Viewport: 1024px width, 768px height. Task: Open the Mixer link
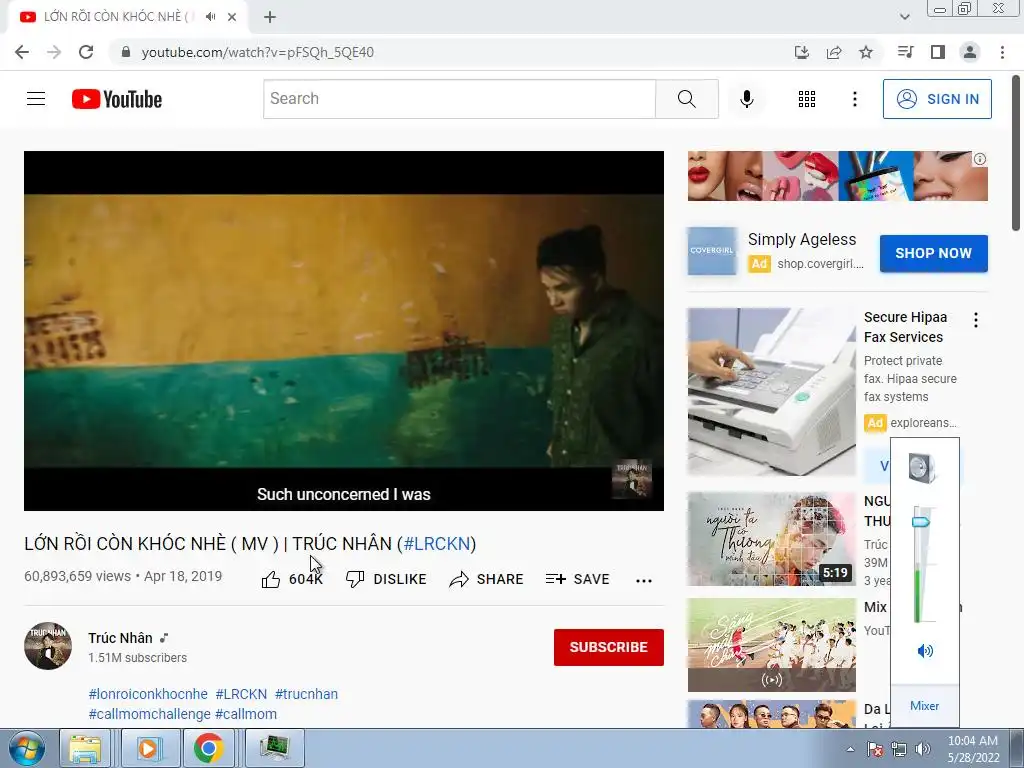point(924,706)
